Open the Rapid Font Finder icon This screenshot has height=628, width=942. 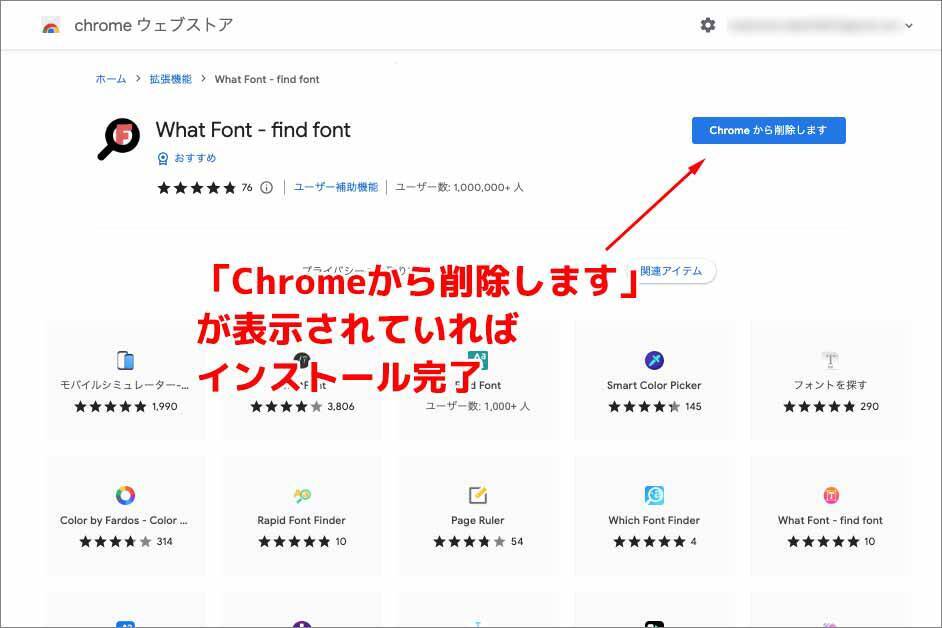[x=302, y=495]
